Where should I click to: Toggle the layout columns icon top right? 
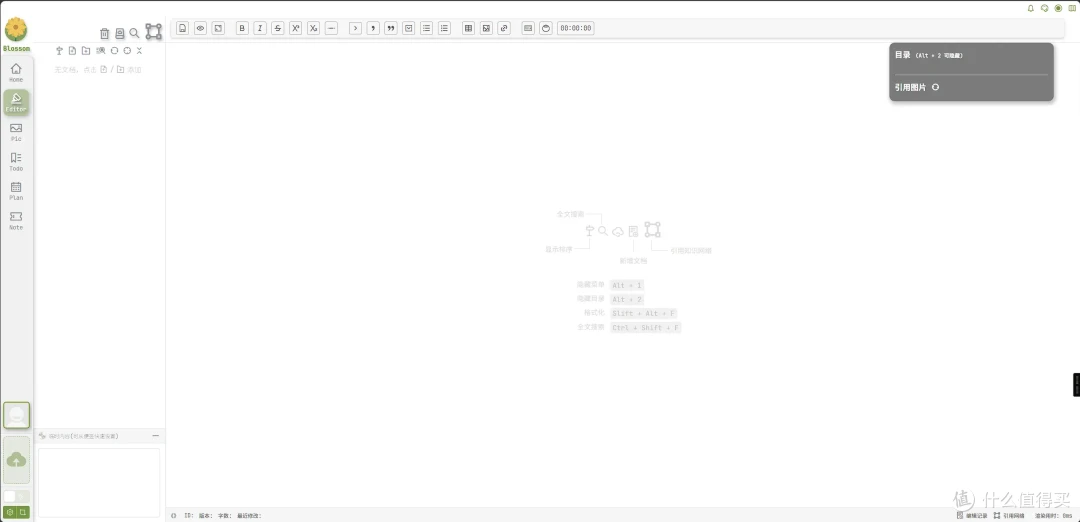[x=1072, y=8]
